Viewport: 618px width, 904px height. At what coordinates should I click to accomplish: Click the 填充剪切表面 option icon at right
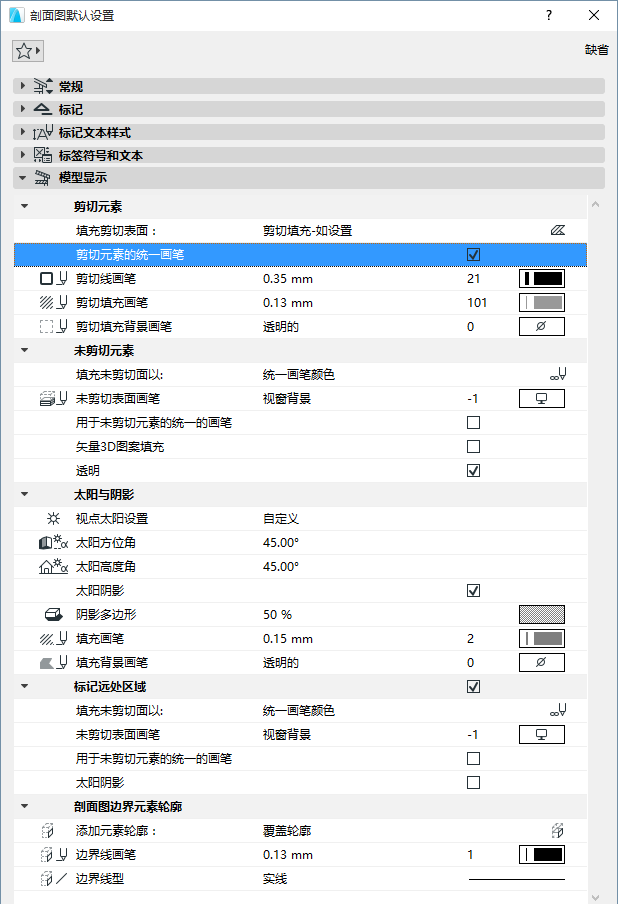point(557,231)
